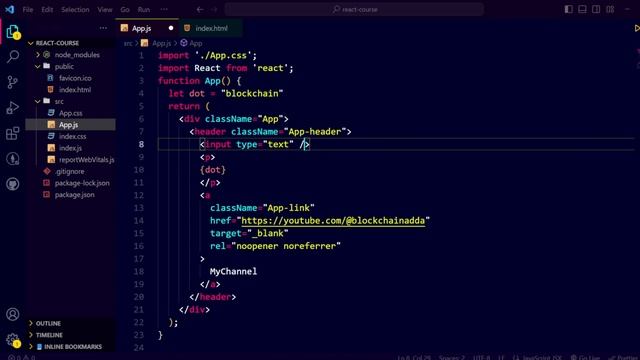The width and height of the screenshot is (640, 360).
Task: Open the Go menu
Action: coord(125,9)
